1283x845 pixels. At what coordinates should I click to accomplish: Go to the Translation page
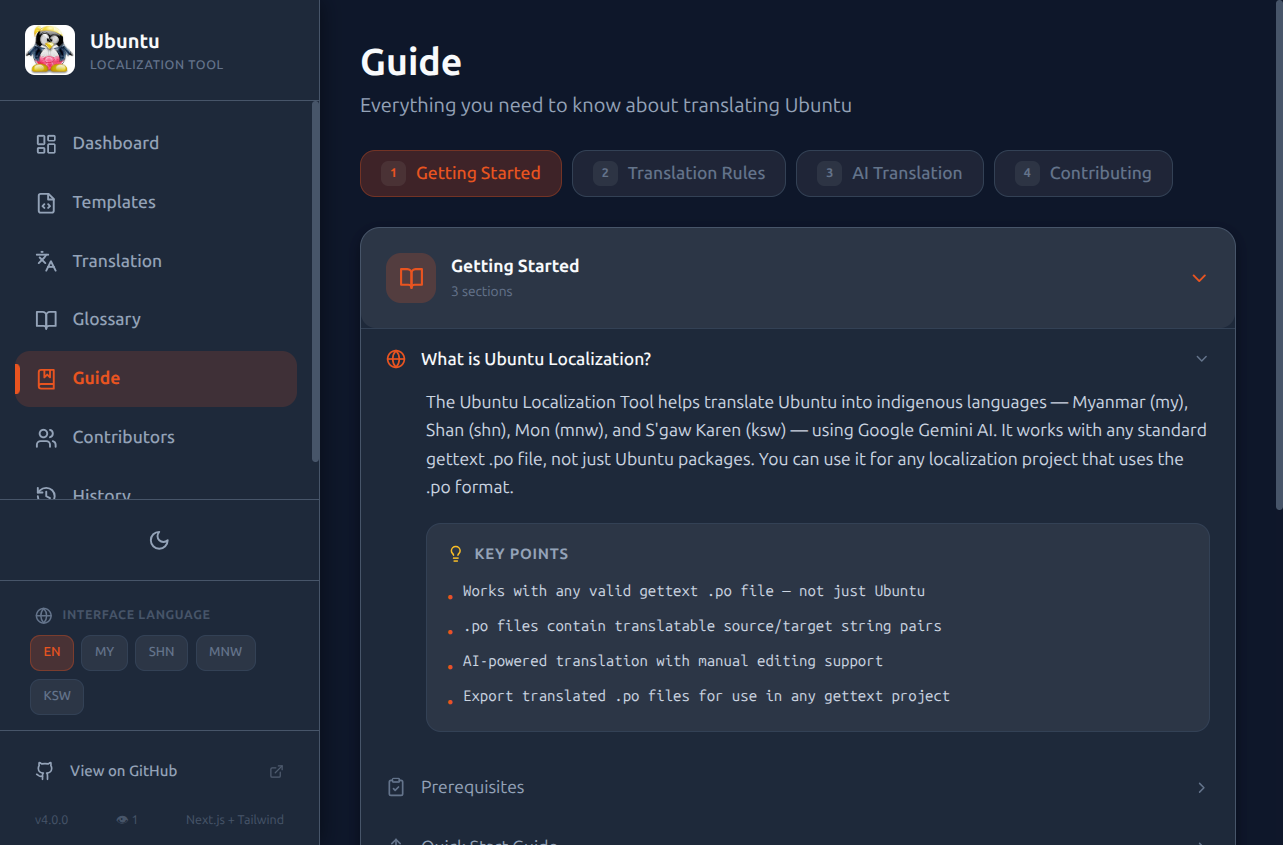coord(156,261)
